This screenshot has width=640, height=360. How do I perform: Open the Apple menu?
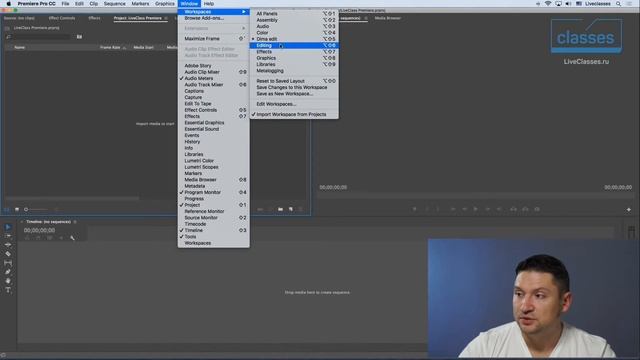coord(9,4)
